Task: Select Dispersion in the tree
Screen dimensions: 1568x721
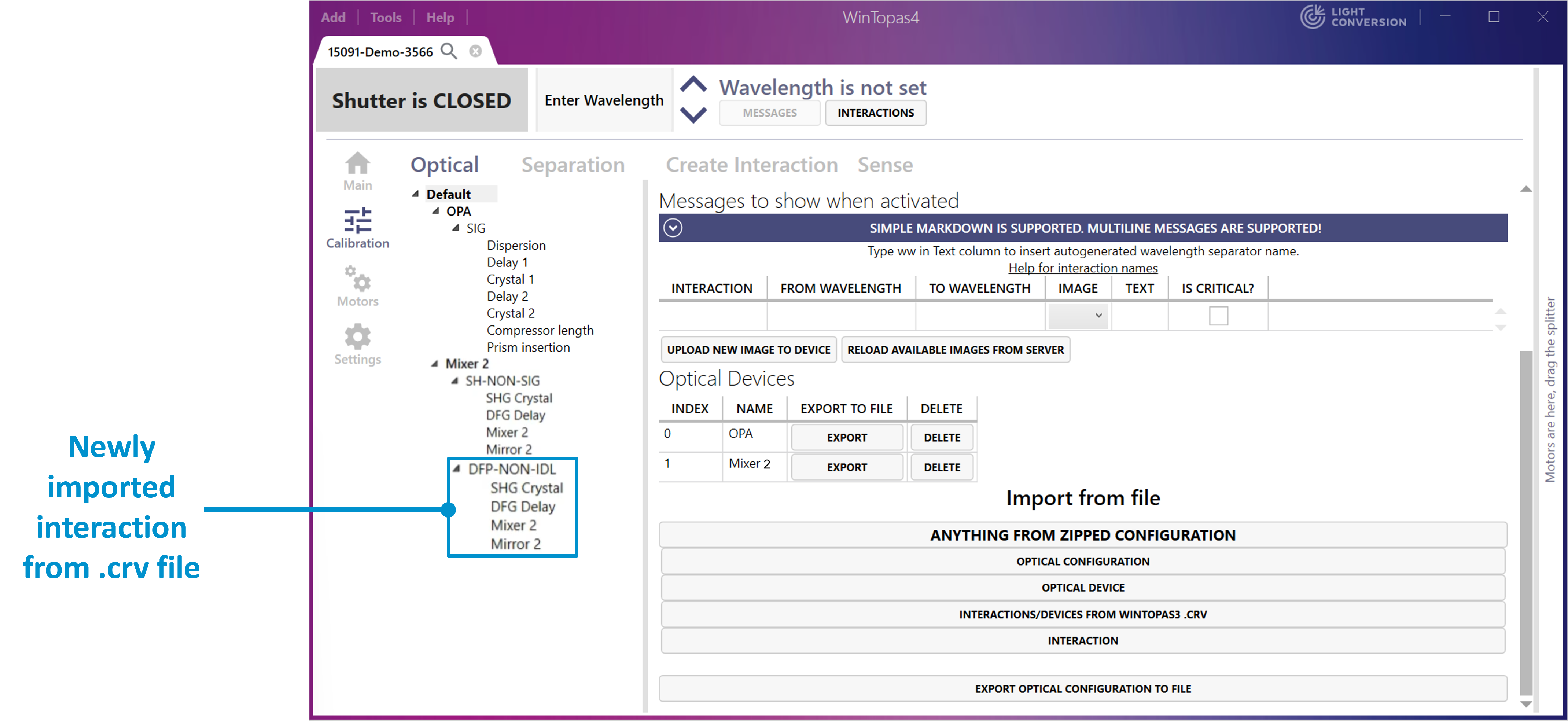Action: (516, 245)
